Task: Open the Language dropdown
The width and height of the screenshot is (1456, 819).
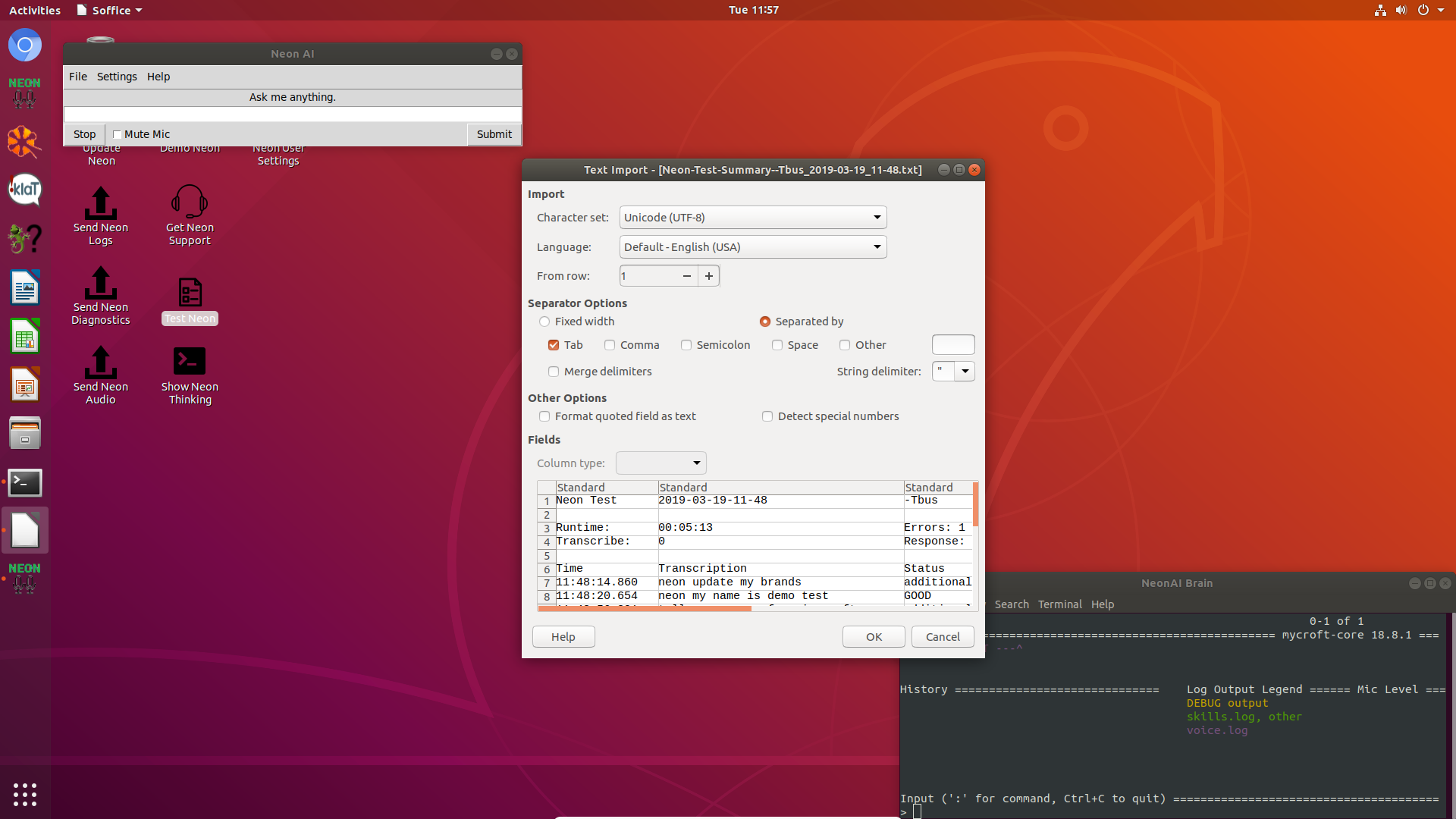Action: coord(753,247)
